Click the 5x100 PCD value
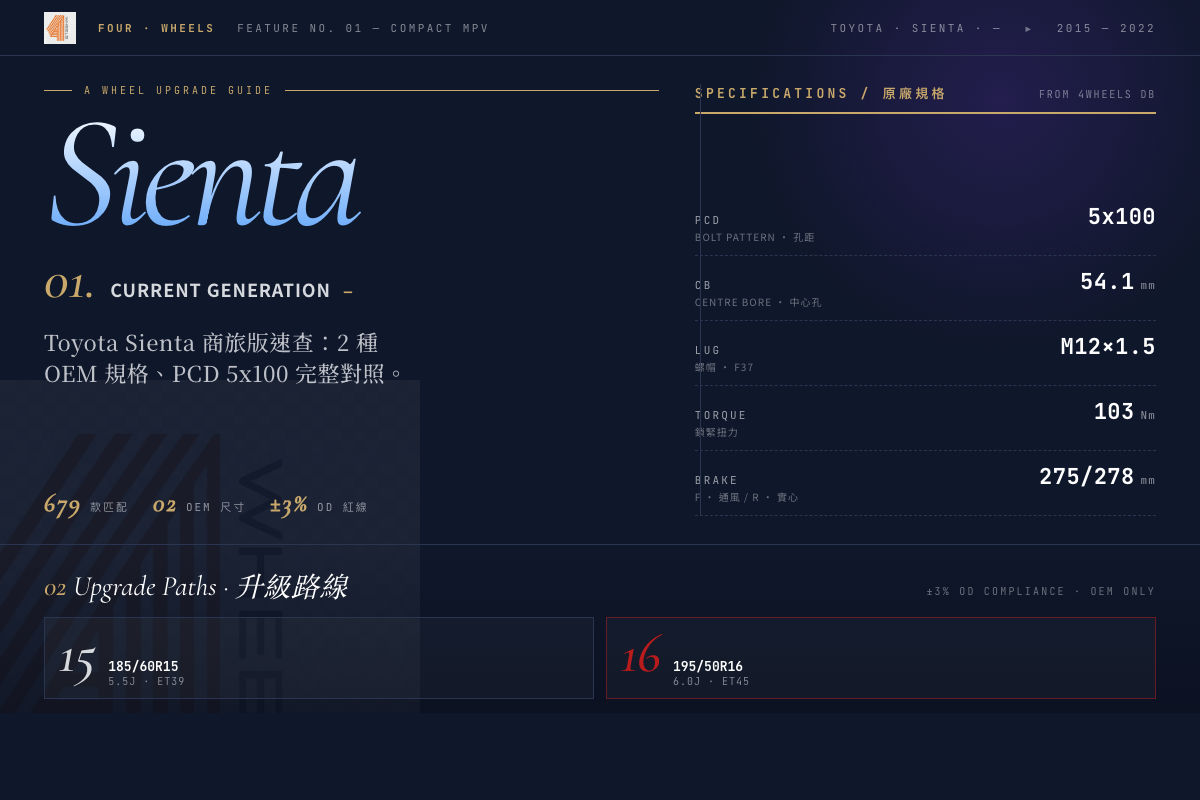1200x800 pixels. (x=1121, y=217)
